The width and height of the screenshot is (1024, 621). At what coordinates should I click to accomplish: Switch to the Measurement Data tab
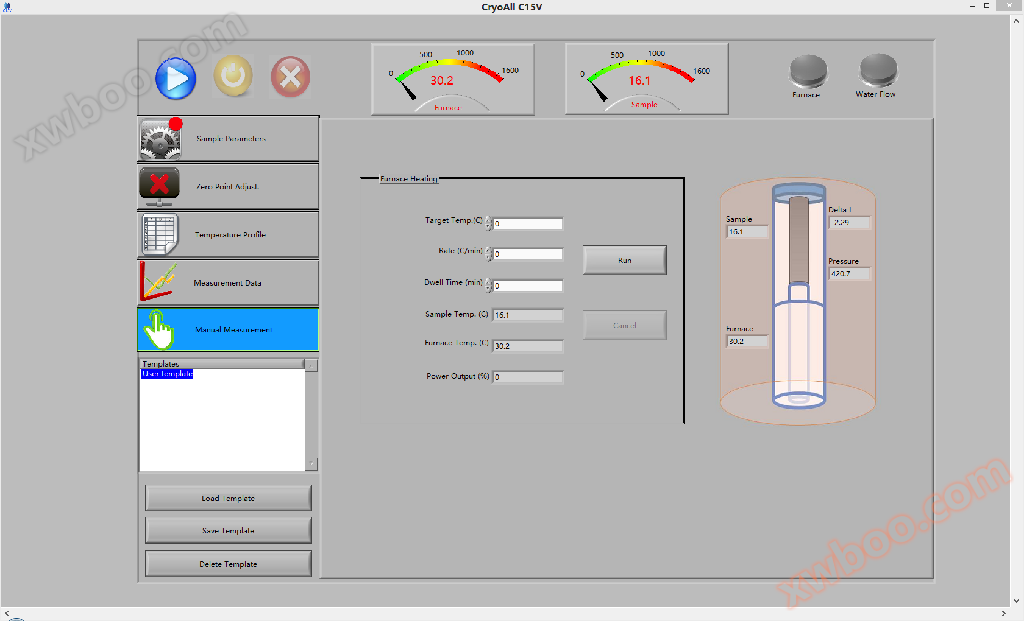tap(228, 283)
